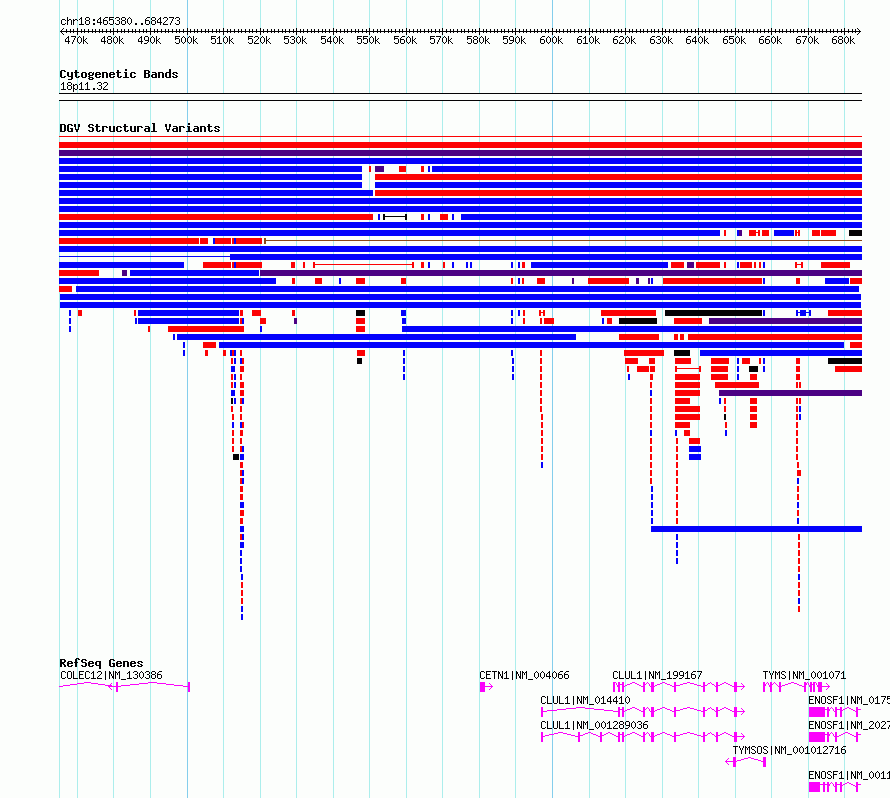Open the CLUL1|NM_199167 transcript label
Viewport: 890px width, 798px height.
657,675
